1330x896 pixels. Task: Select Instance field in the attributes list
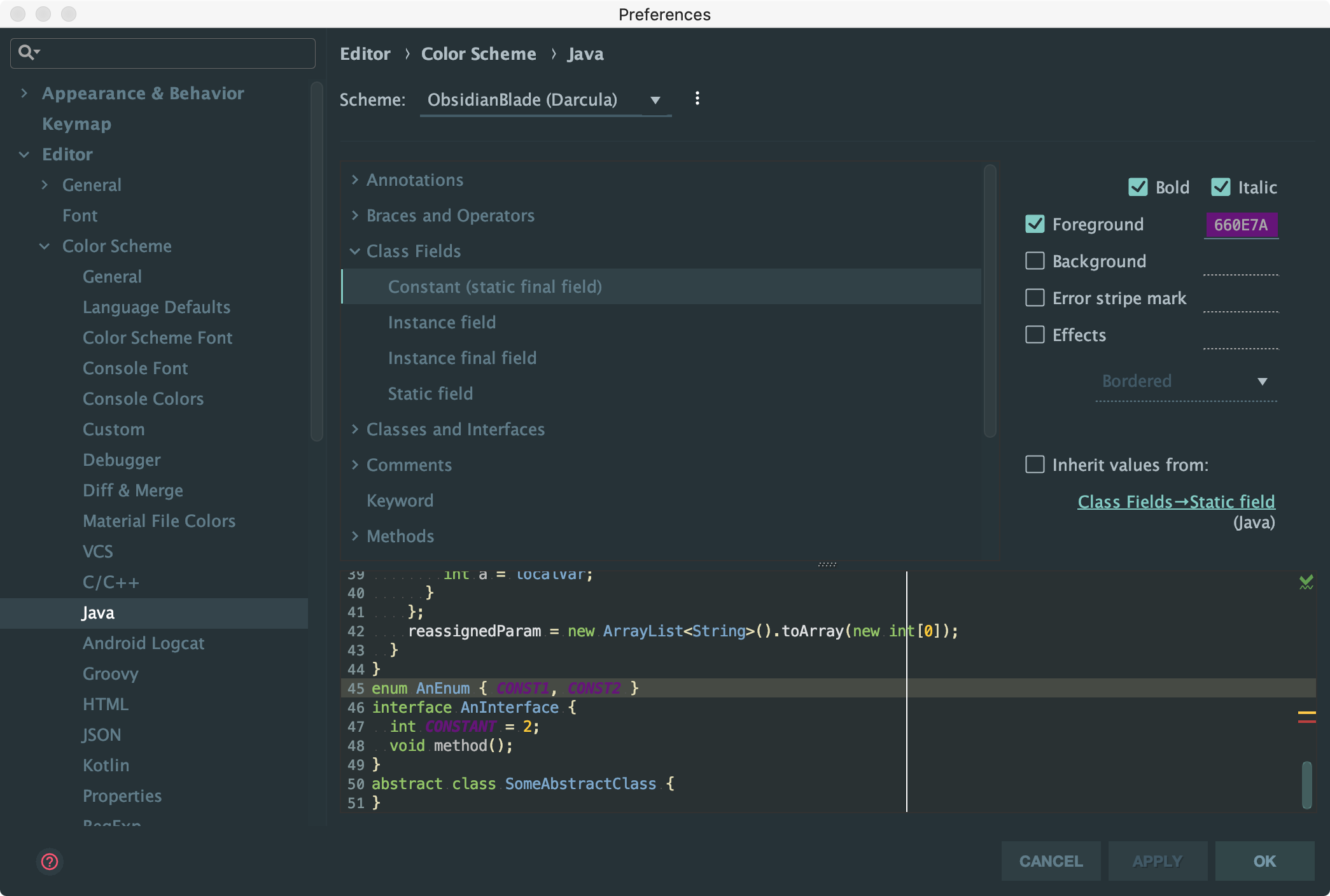pos(442,322)
